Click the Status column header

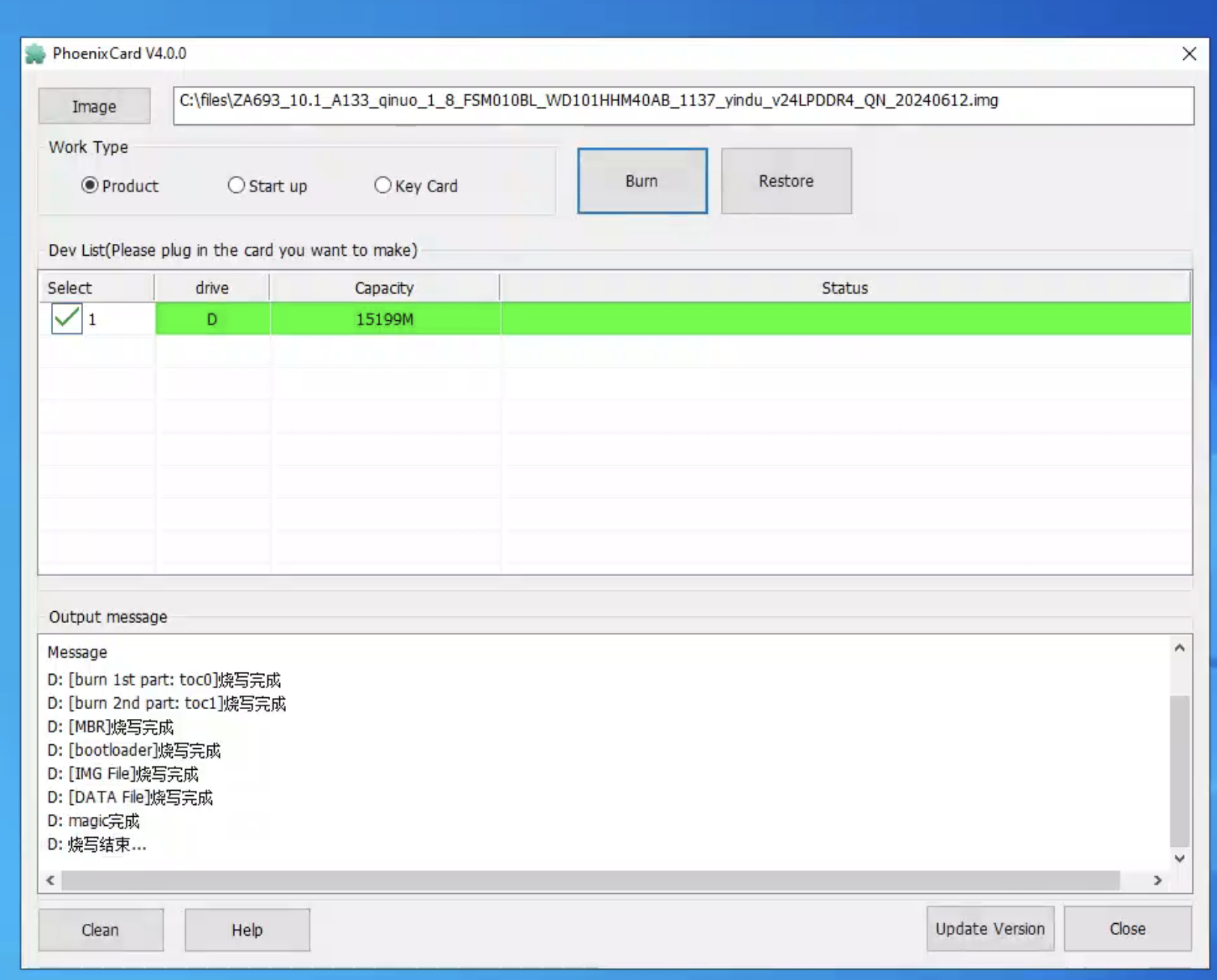tap(844, 288)
